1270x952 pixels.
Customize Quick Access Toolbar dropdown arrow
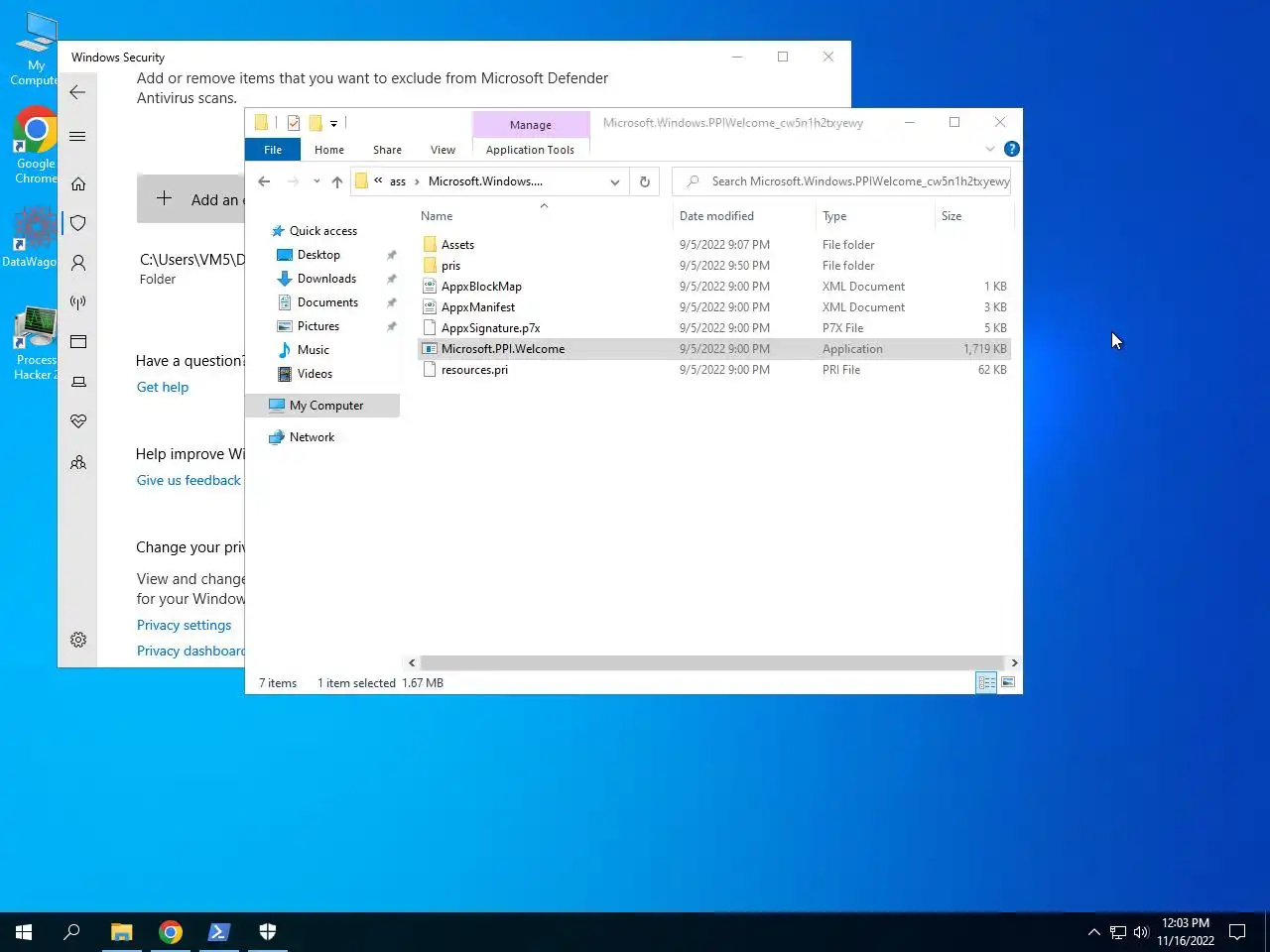point(333,124)
